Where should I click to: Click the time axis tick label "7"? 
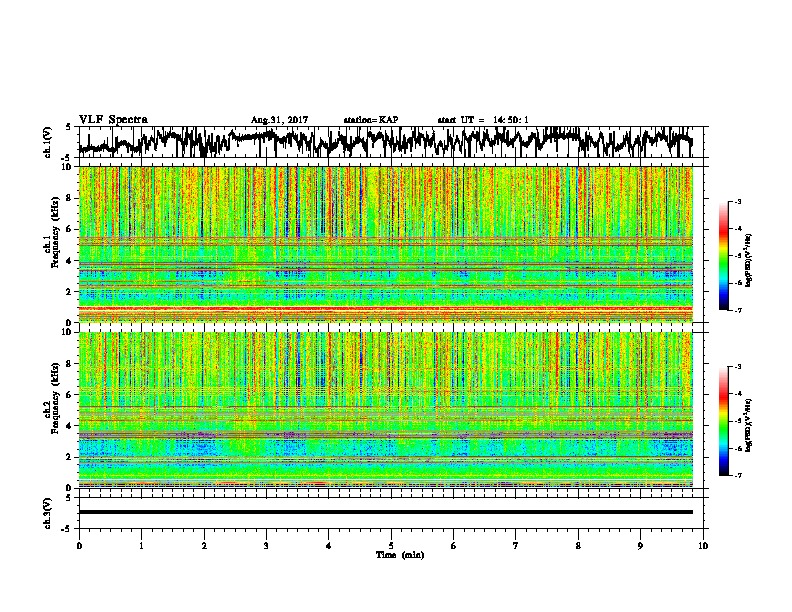pos(516,546)
